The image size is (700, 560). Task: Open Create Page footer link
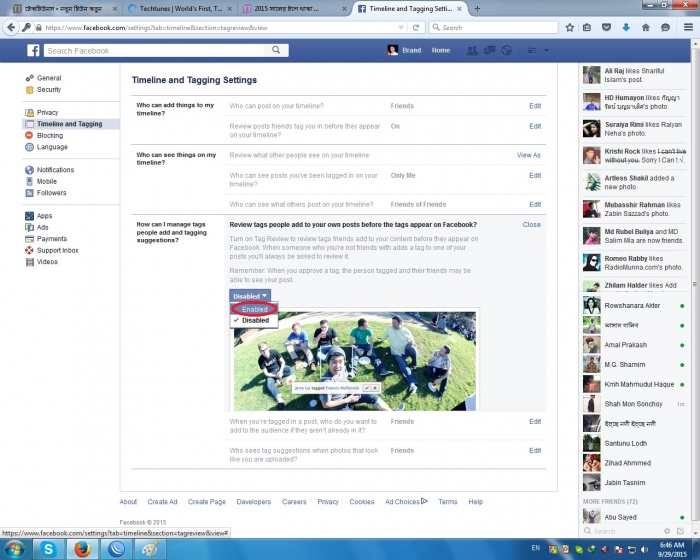(x=207, y=502)
